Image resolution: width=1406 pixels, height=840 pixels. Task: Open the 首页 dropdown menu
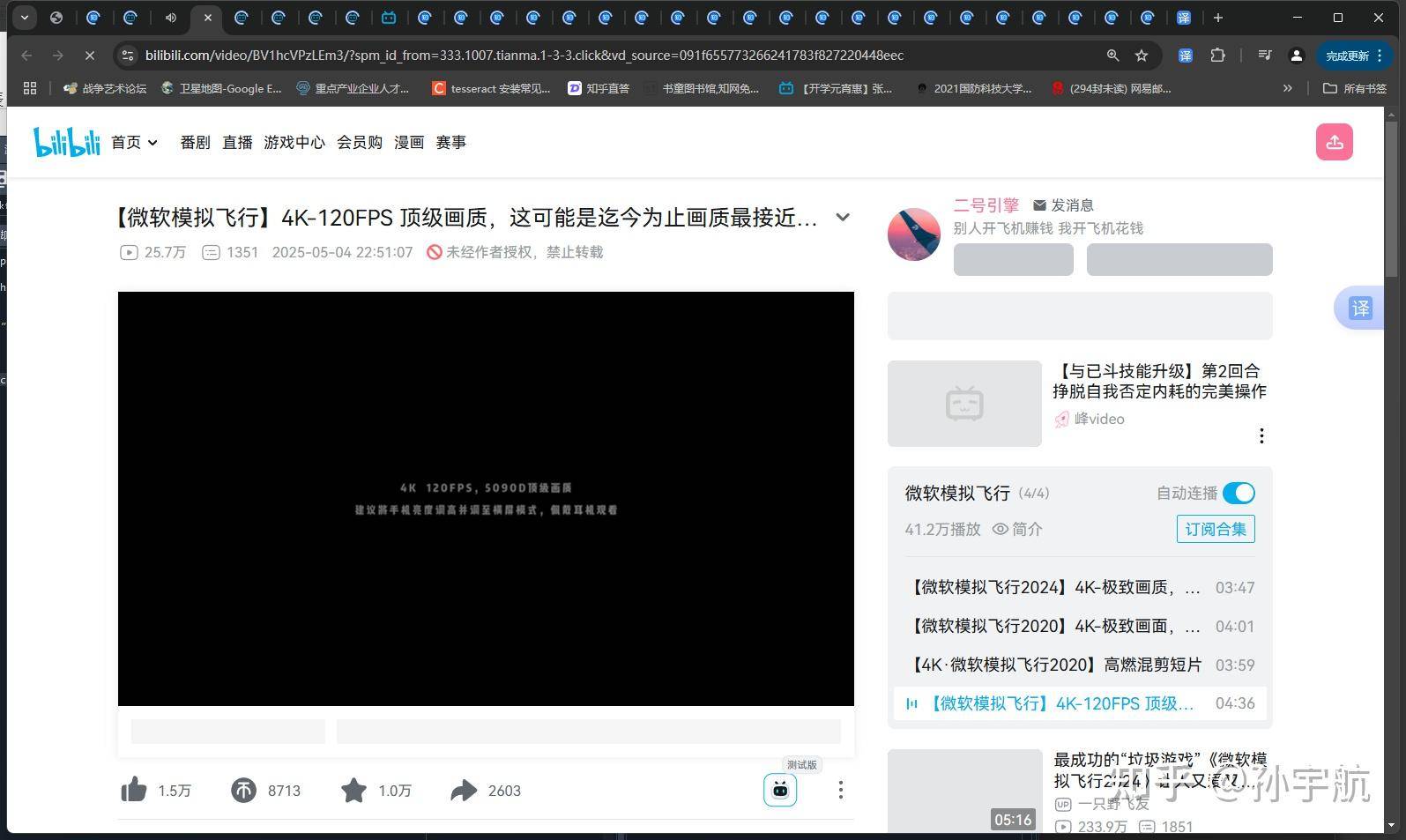pos(135,142)
